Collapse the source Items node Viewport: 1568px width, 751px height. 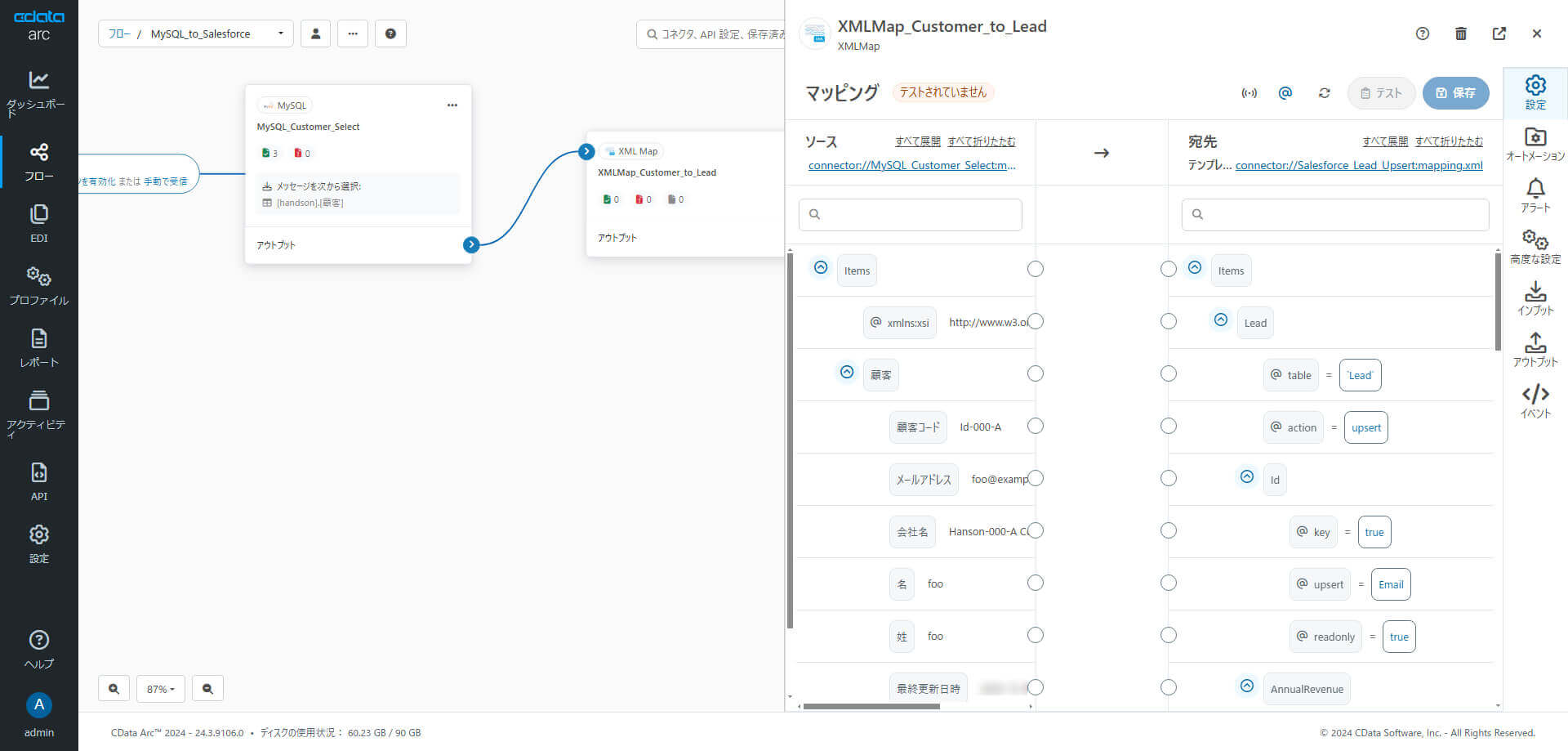click(821, 267)
